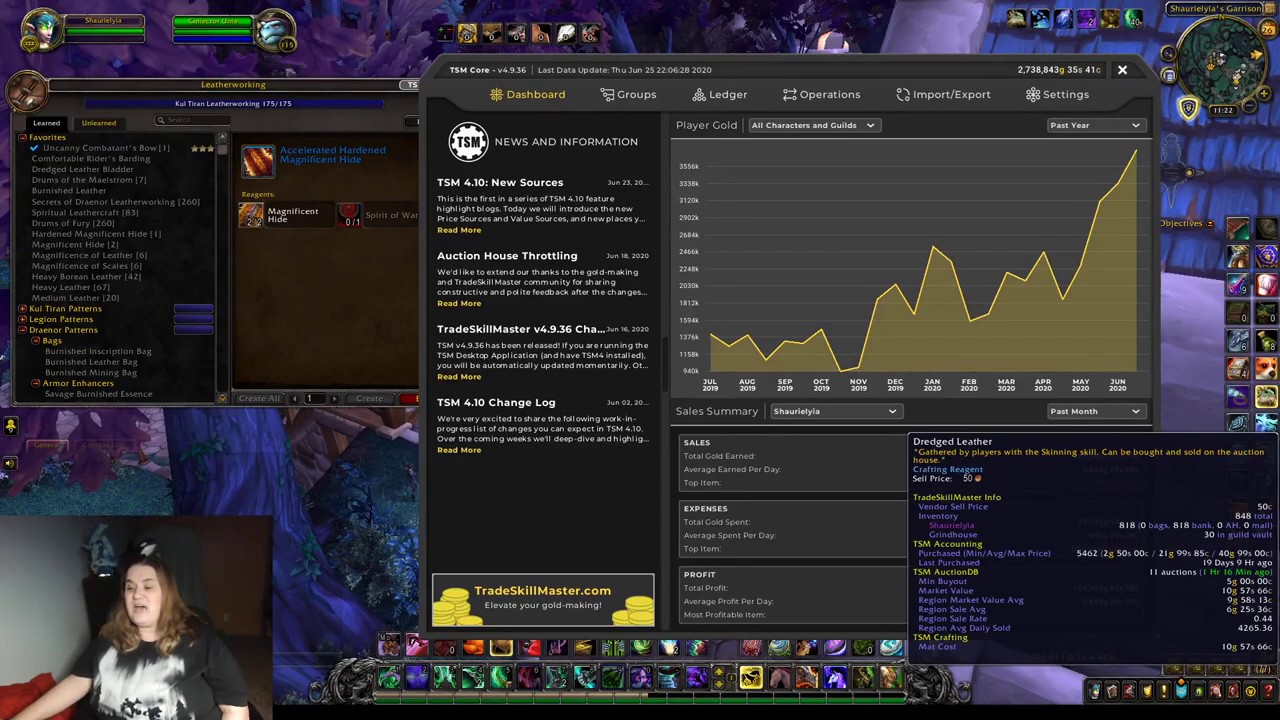Click the Leatherworking profession emblem icon
Image resolution: width=1280 pixels, height=720 pixels.
coord(26,93)
